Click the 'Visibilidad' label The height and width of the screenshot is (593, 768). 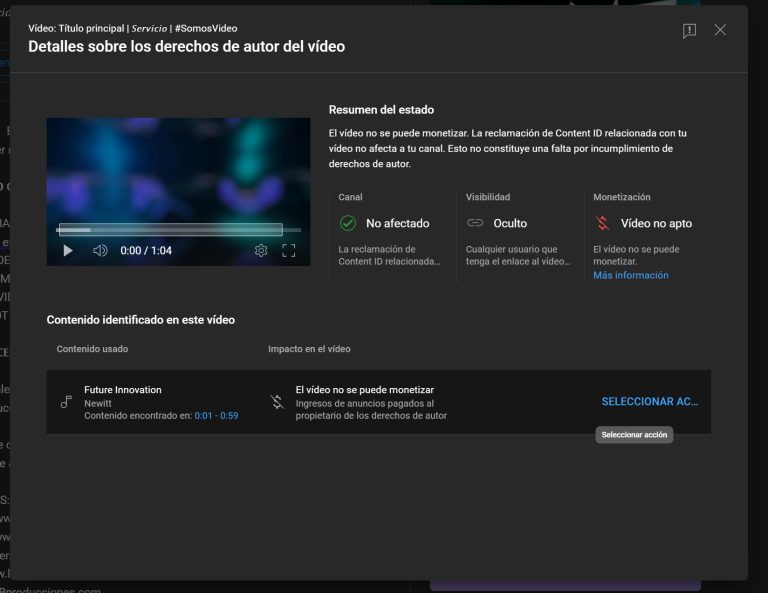pos(488,197)
